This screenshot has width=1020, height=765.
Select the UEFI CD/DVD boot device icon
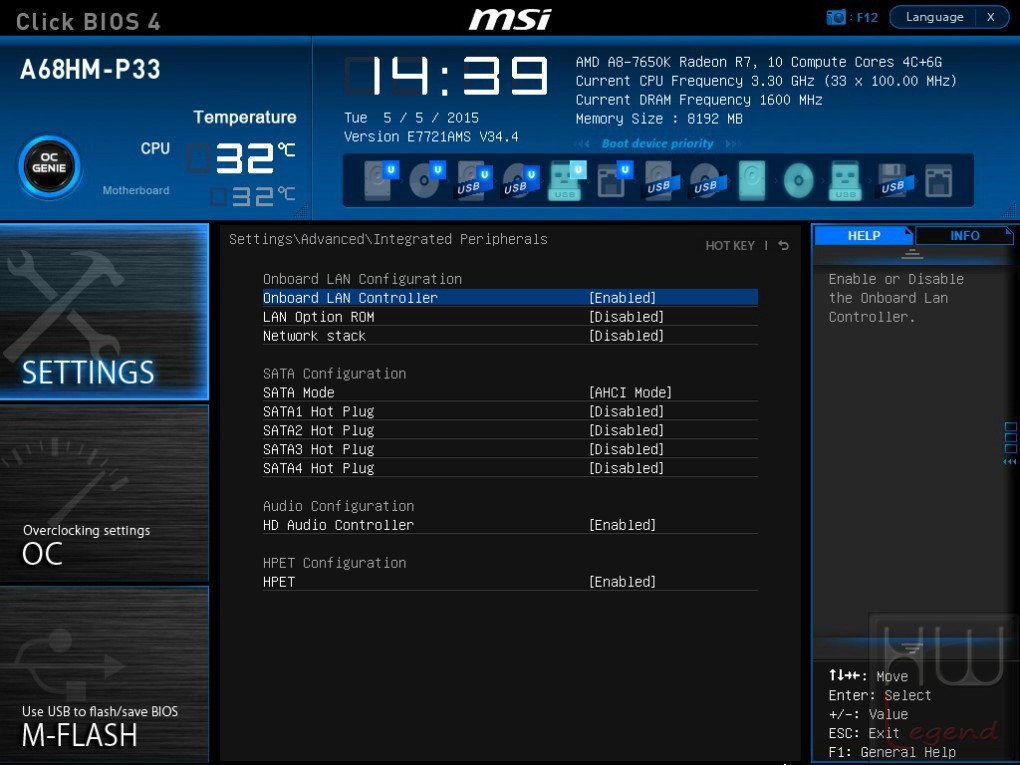tap(427, 180)
